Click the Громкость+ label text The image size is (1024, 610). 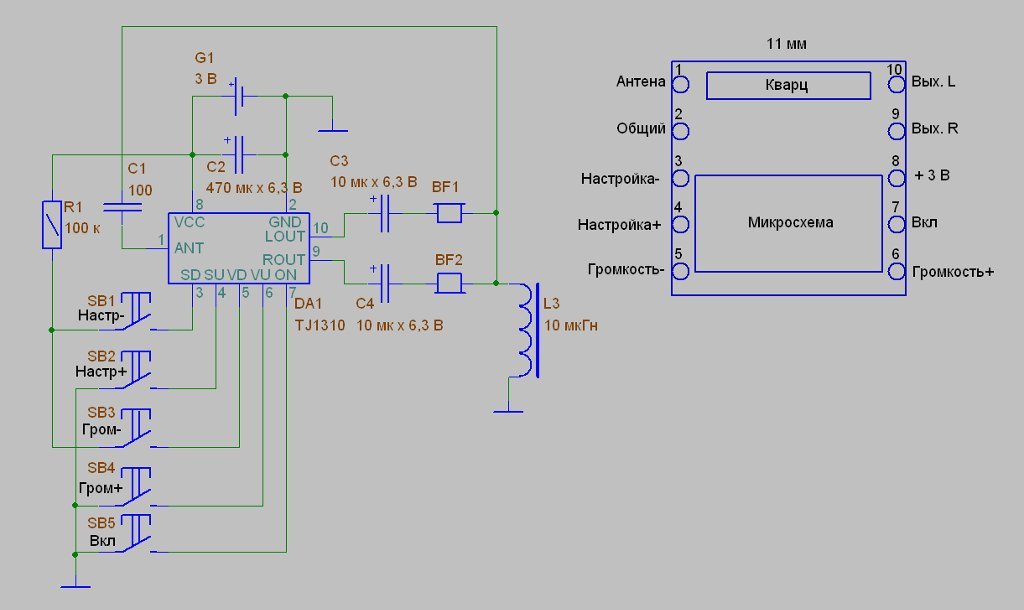click(953, 272)
